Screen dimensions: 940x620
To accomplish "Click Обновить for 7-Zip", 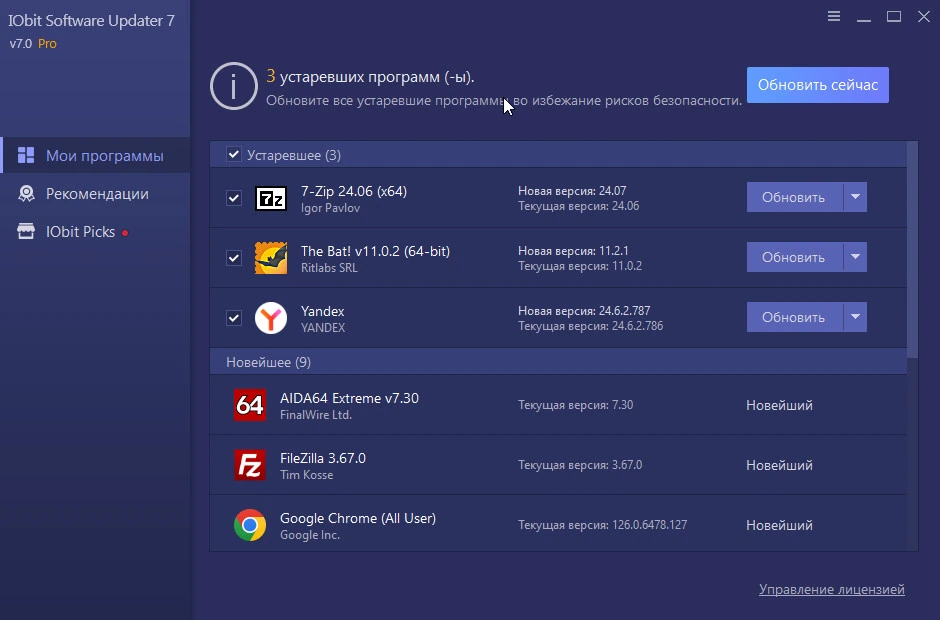I will tap(794, 197).
